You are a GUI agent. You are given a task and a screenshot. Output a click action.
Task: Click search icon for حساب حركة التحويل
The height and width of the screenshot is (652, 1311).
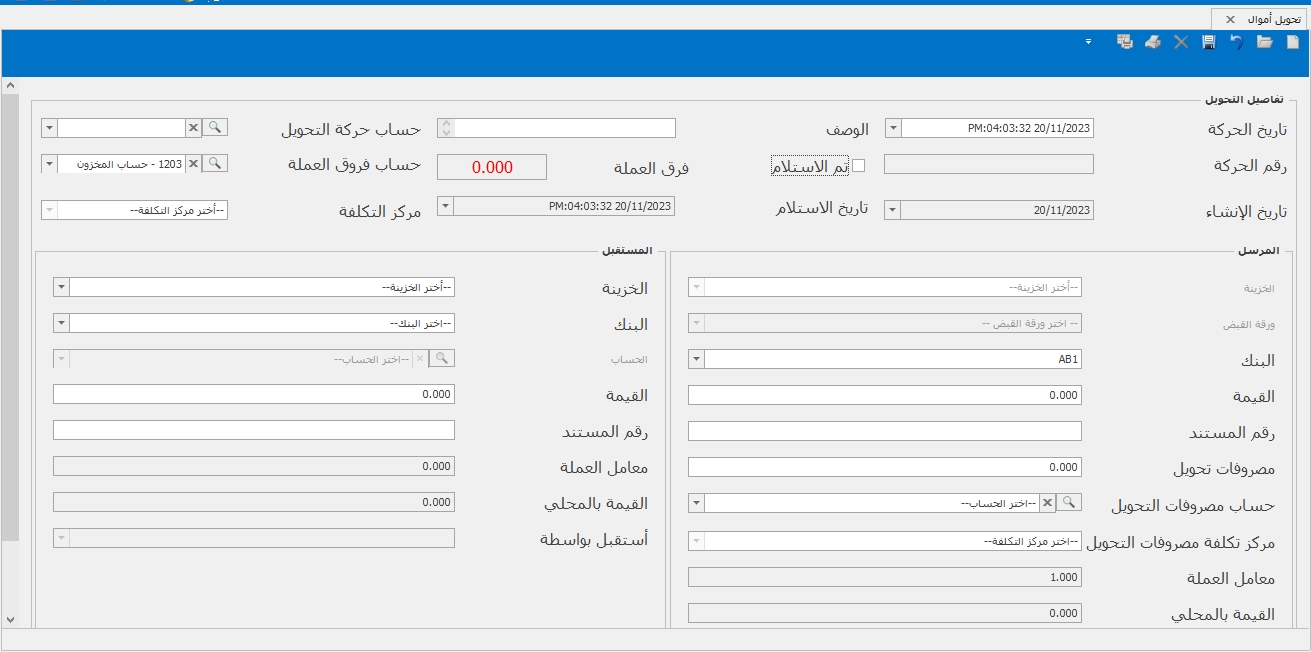[x=216, y=128]
